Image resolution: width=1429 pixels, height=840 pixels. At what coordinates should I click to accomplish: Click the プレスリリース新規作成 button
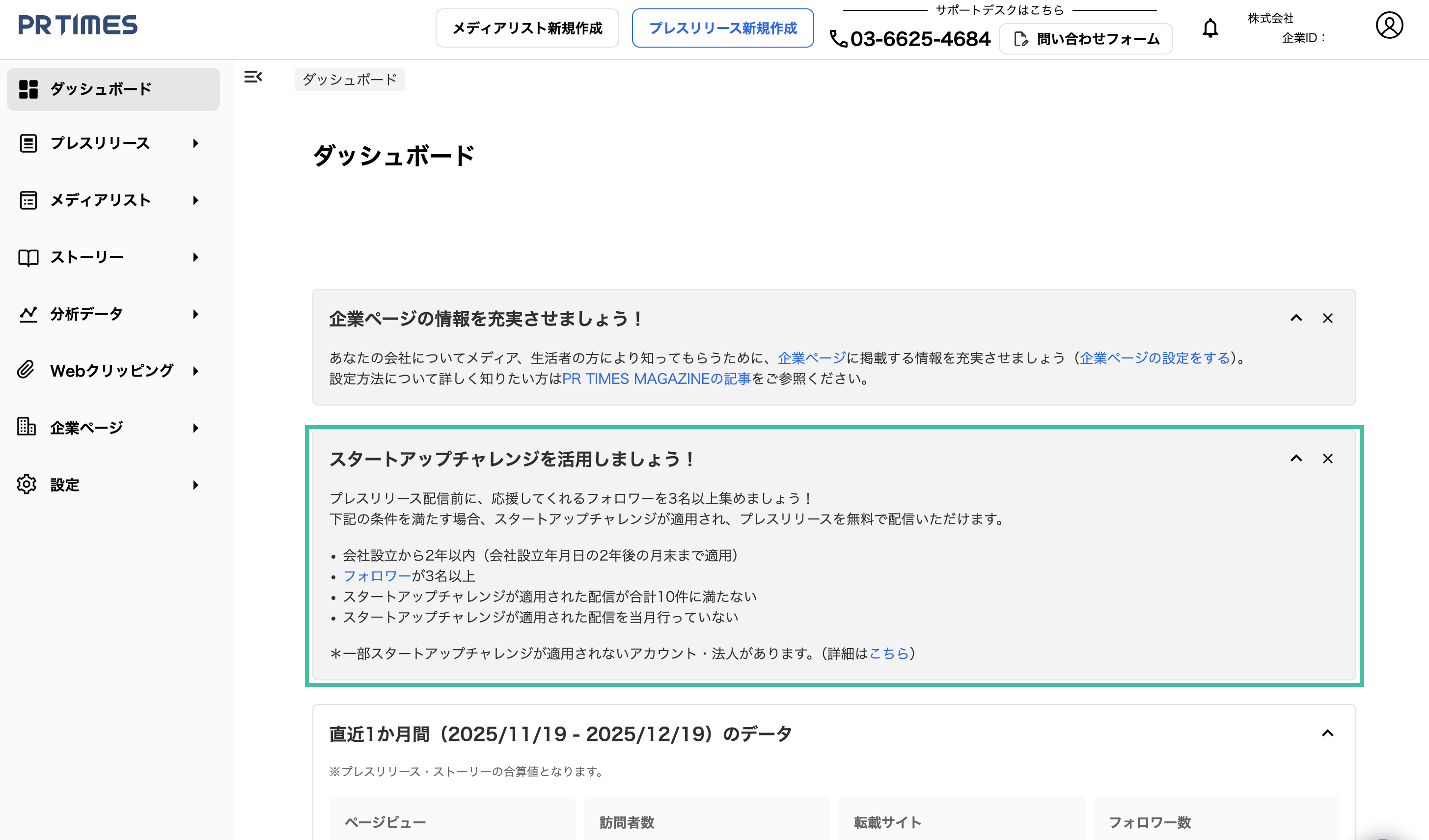[x=722, y=28]
